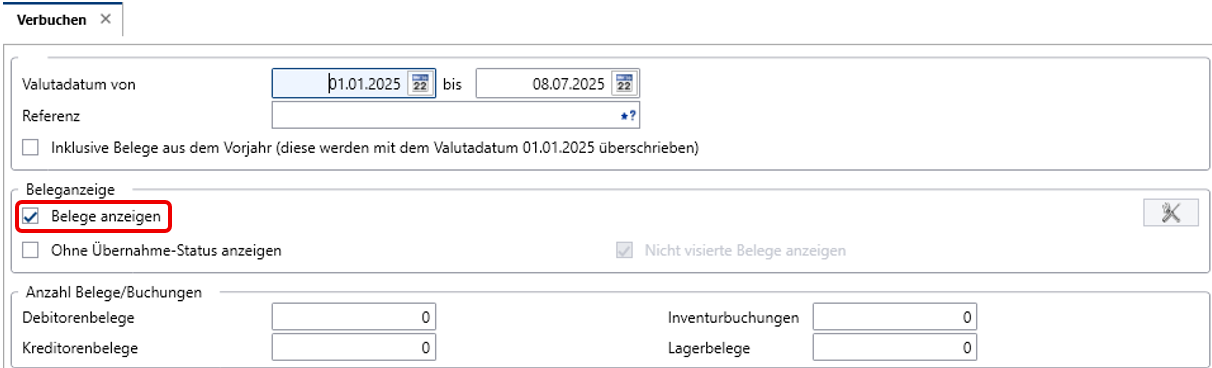Image resolution: width=1212 pixels, height=368 pixels.
Task: Uncheck Belege anzeigen checkbox
Action: 30,215
